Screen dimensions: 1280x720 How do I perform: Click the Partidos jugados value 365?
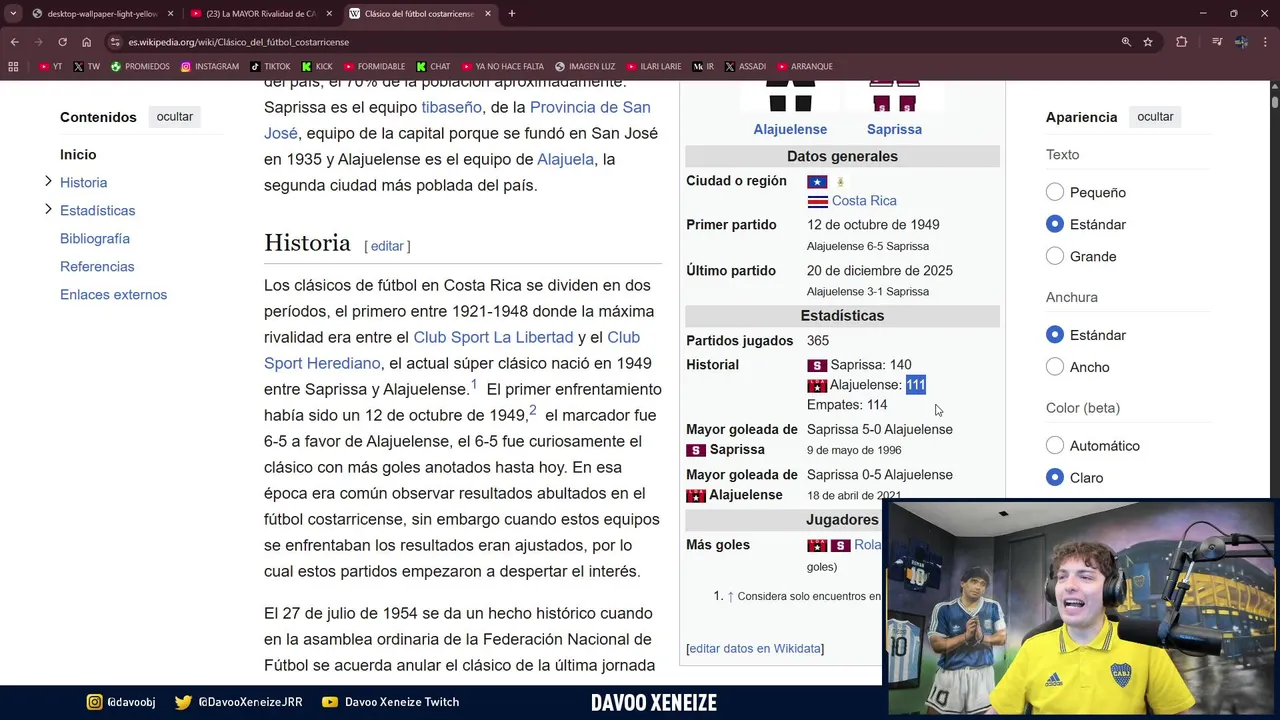tap(818, 341)
